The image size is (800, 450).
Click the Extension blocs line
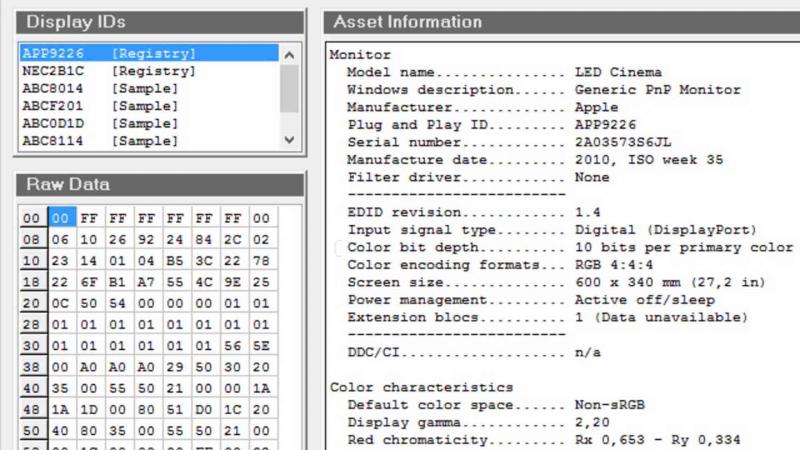coord(547,317)
